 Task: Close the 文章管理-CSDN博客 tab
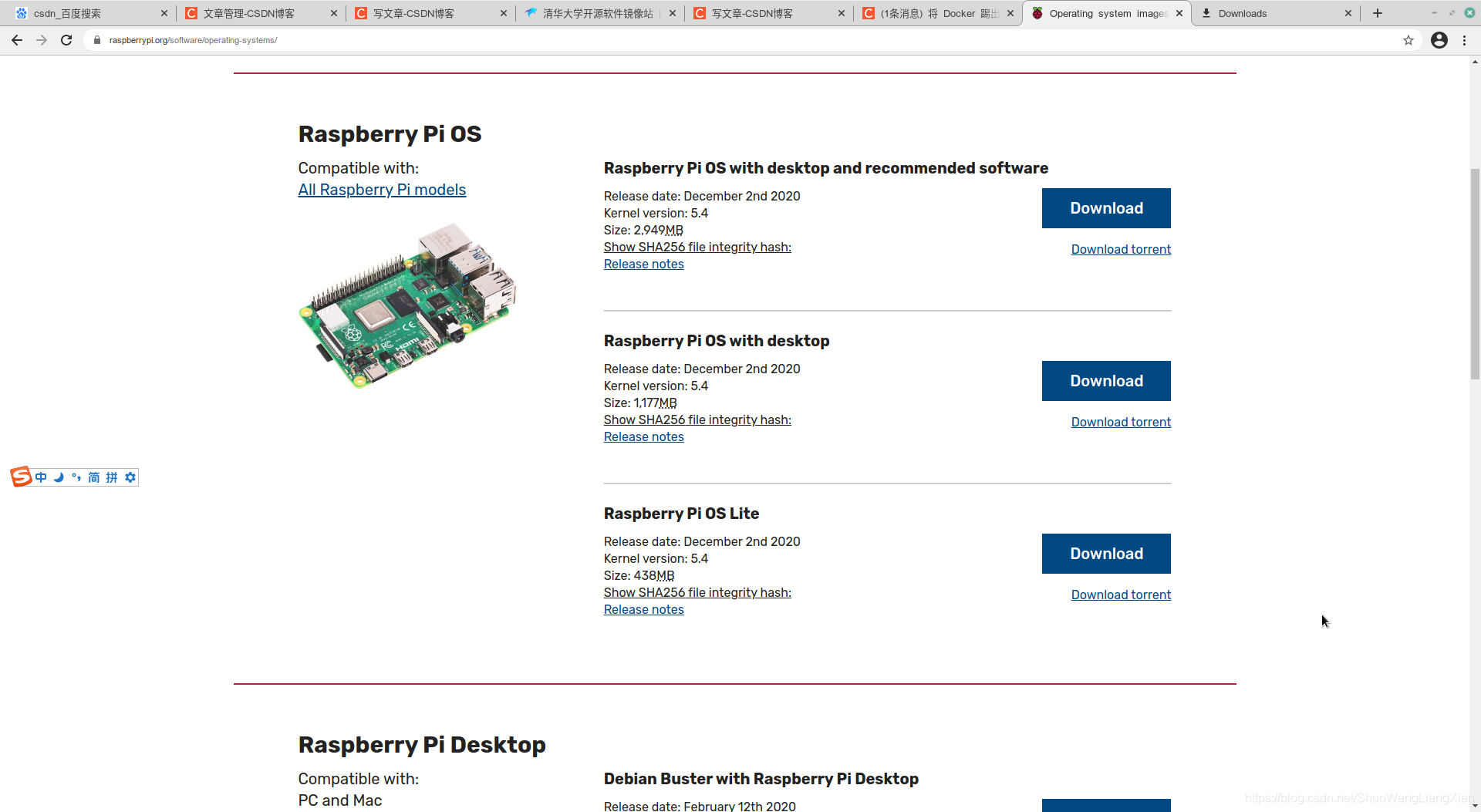pos(333,13)
